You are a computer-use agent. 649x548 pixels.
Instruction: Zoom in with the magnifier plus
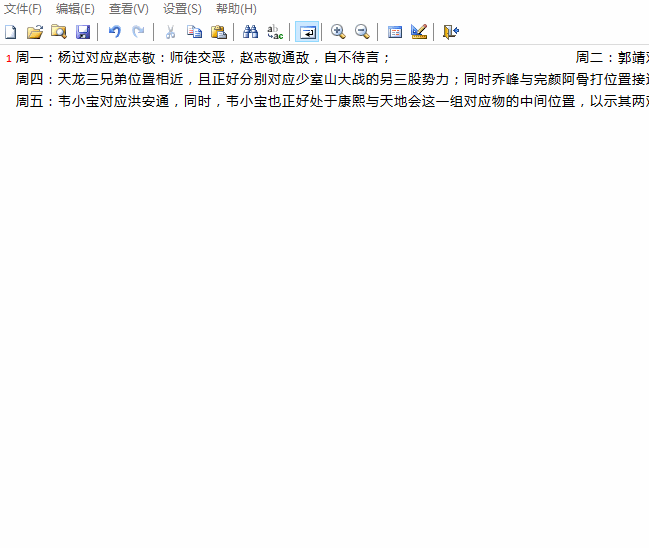(338, 32)
